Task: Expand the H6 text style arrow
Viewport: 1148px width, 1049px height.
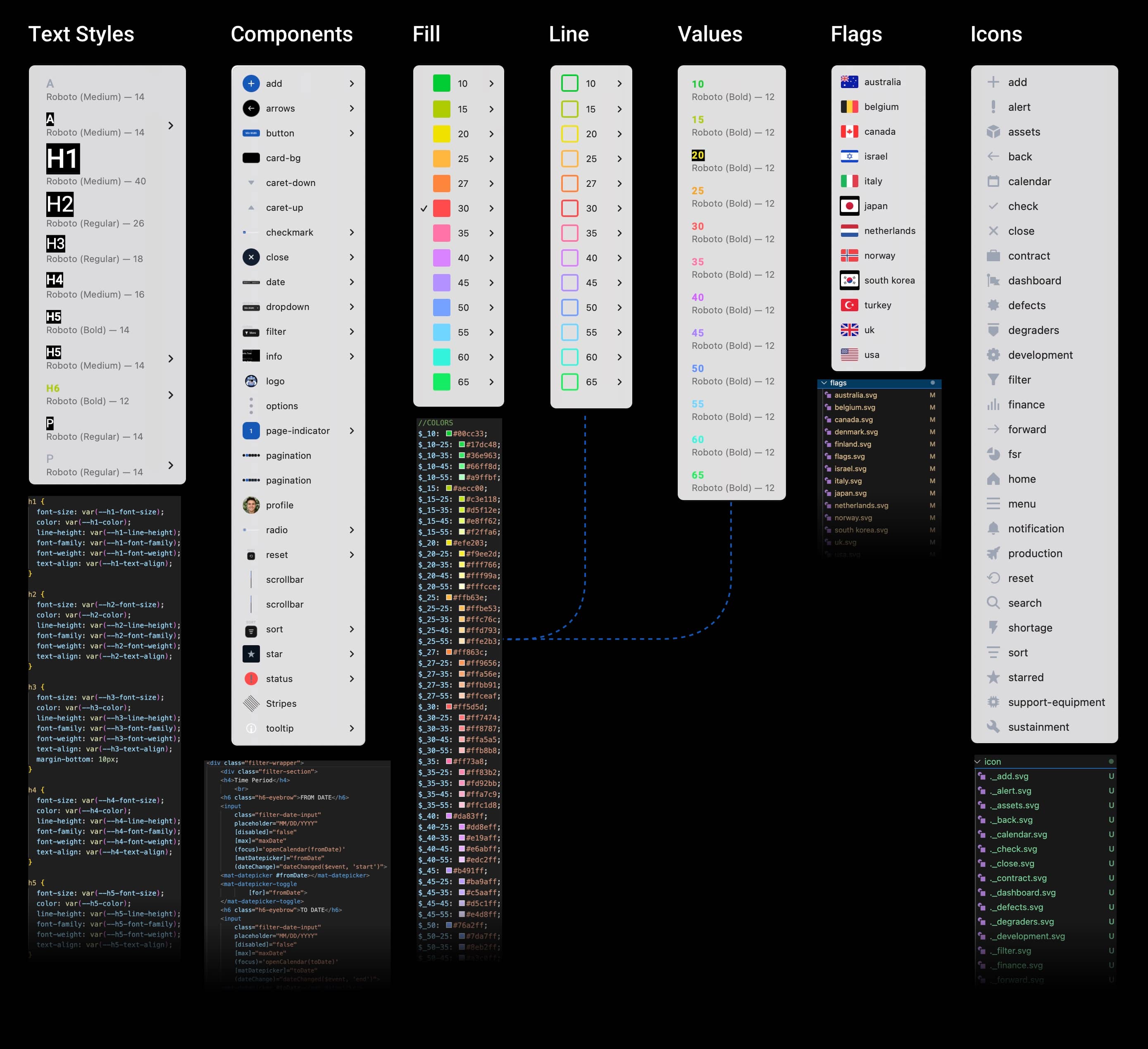Action: 171,395
